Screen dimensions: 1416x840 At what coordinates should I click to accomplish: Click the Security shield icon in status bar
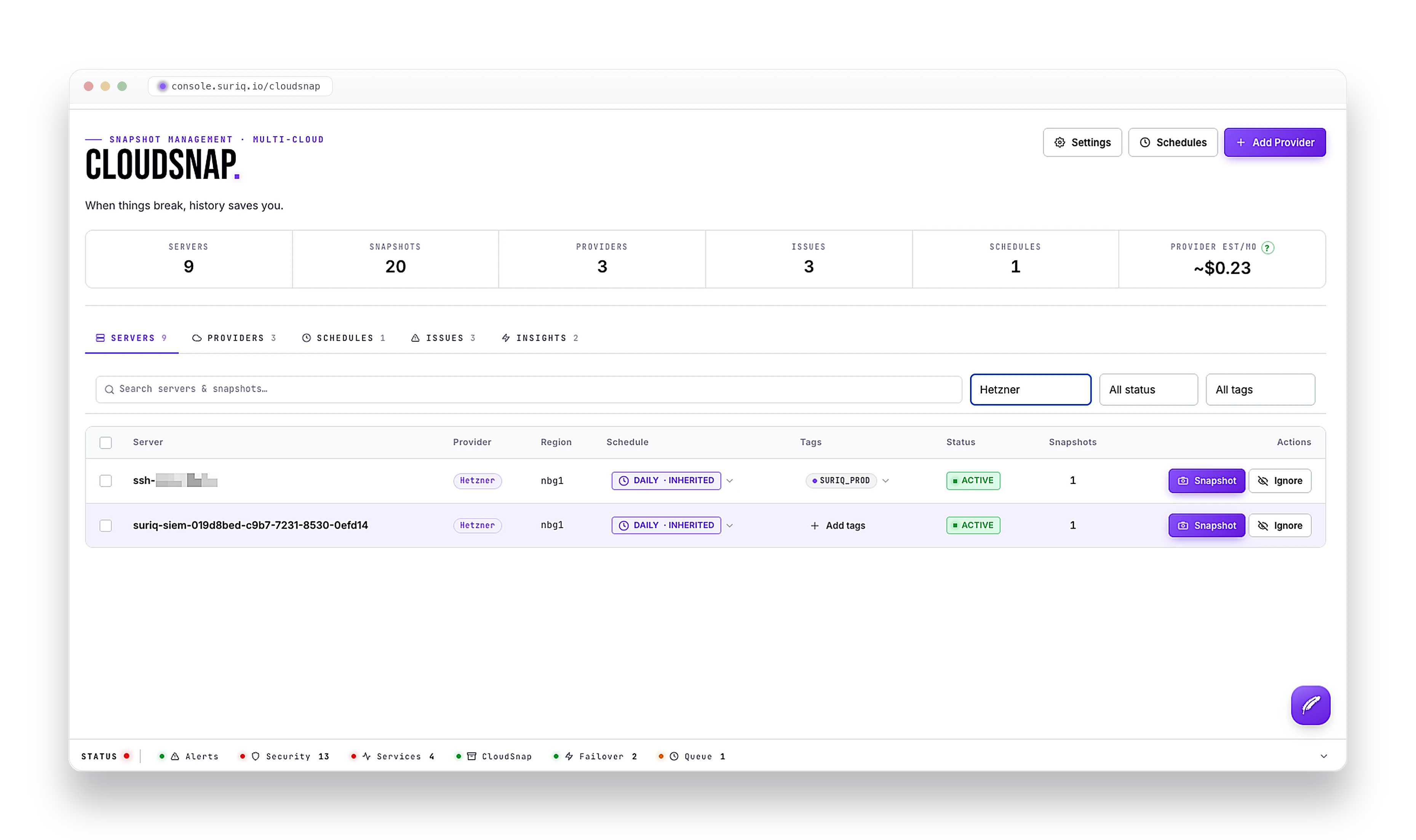tap(255, 756)
